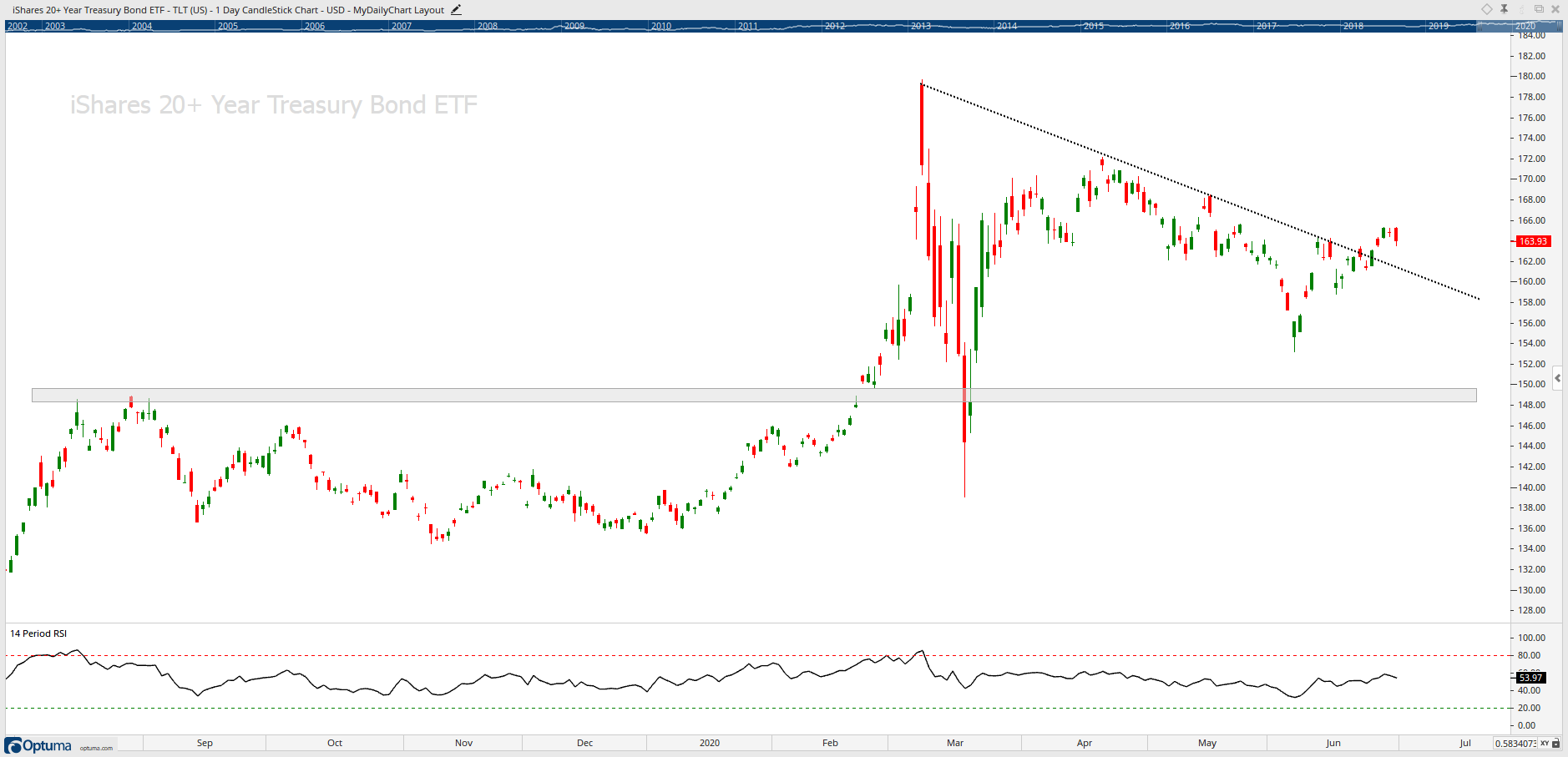Click the pencil edit icon beside chart title
Image resolution: width=1568 pixels, height=757 pixels.
(456, 10)
